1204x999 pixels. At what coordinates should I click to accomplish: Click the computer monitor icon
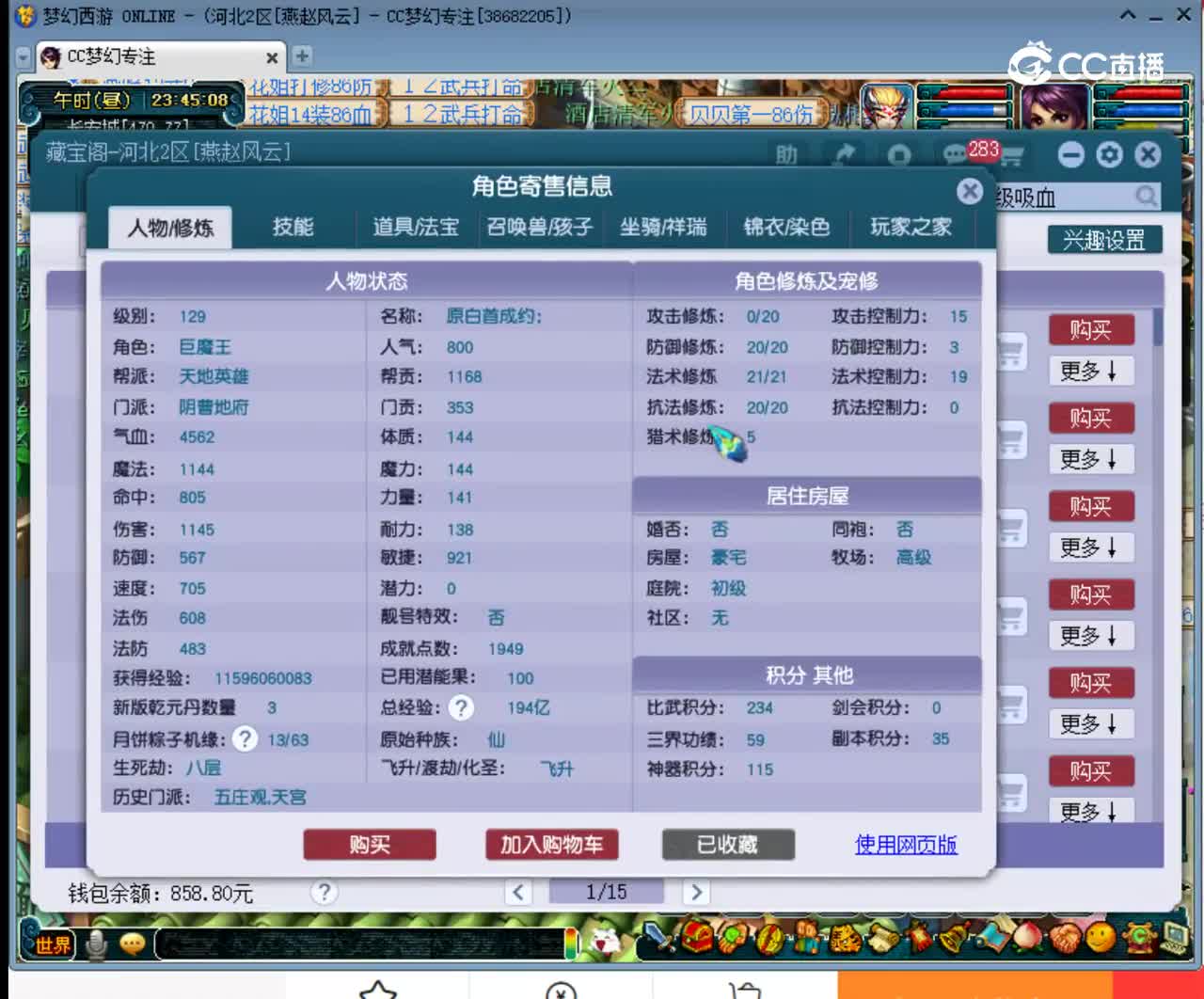coord(1175,937)
